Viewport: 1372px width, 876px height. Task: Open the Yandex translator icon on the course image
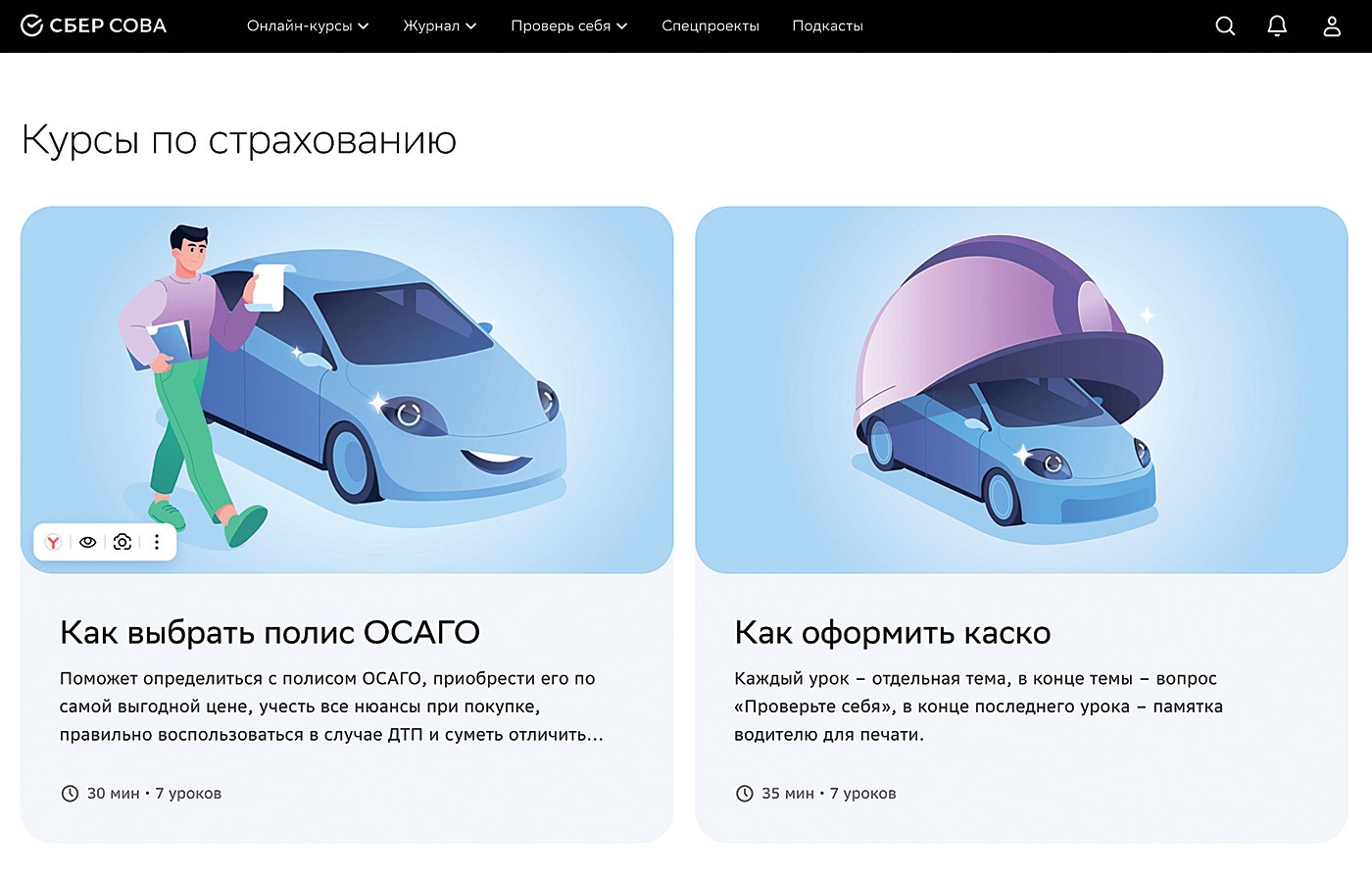pyautogui.click(x=54, y=542)
